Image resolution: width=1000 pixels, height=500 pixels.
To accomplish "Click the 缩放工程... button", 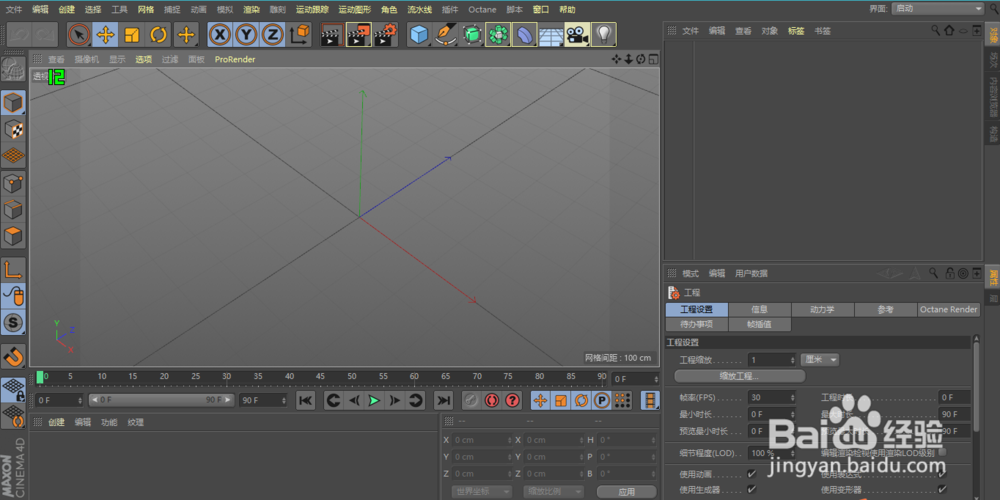I will pyautogui.click(x=739, y=376).
